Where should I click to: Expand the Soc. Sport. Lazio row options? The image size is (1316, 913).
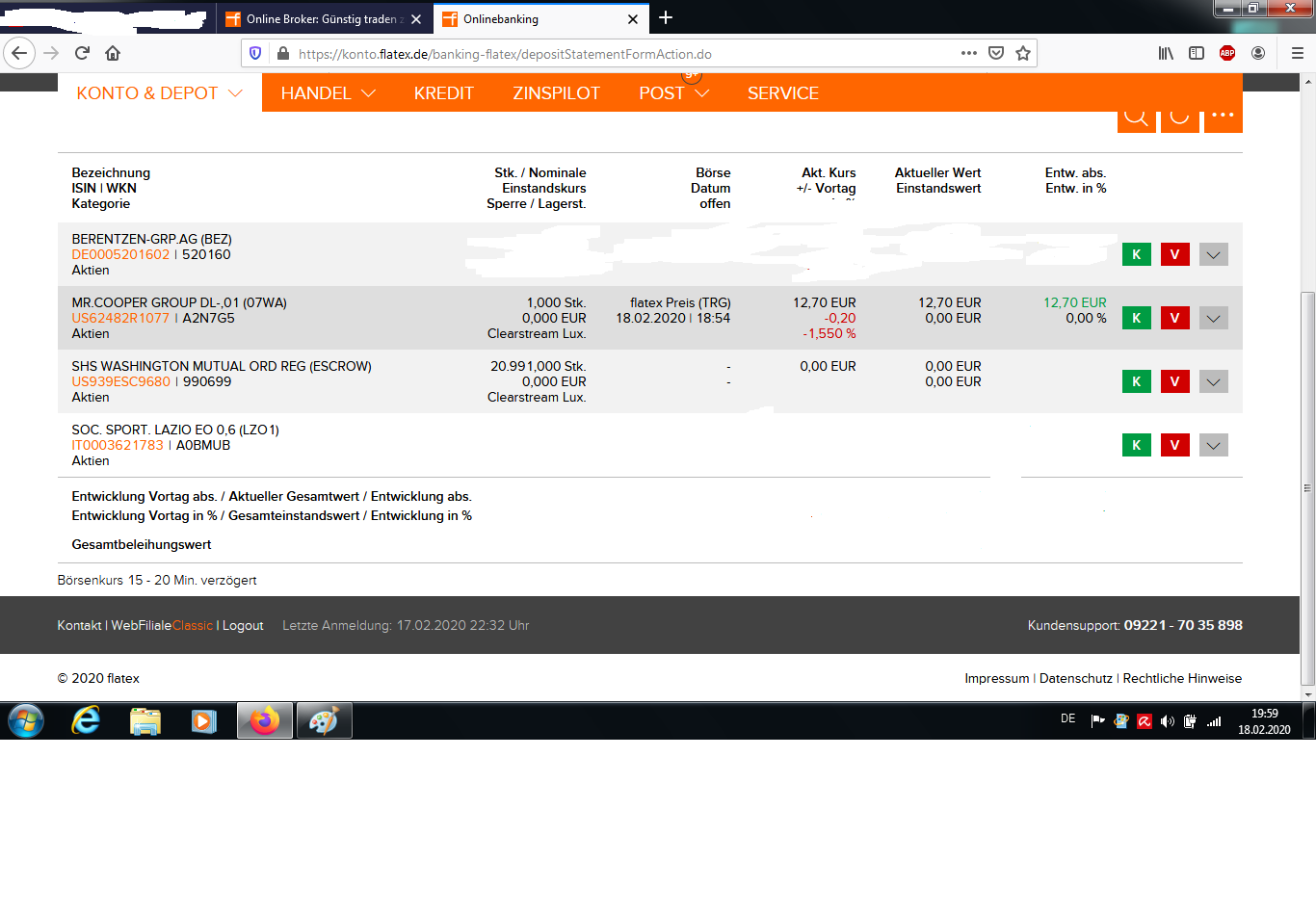(x=1214, y=445)
